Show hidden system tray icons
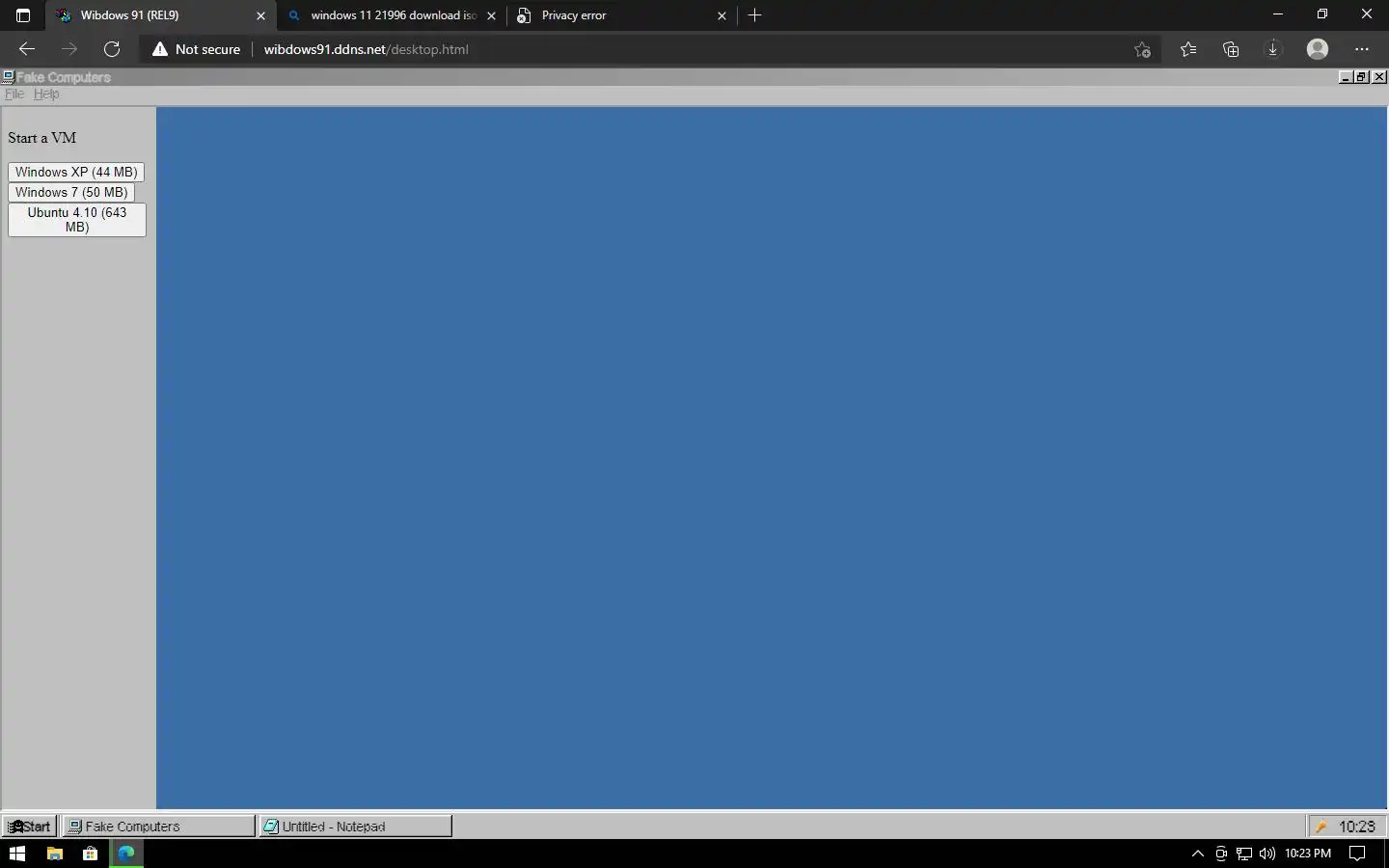This screenshot has width=1389, height=868. pyautogui.click(x=1198, y=854)
